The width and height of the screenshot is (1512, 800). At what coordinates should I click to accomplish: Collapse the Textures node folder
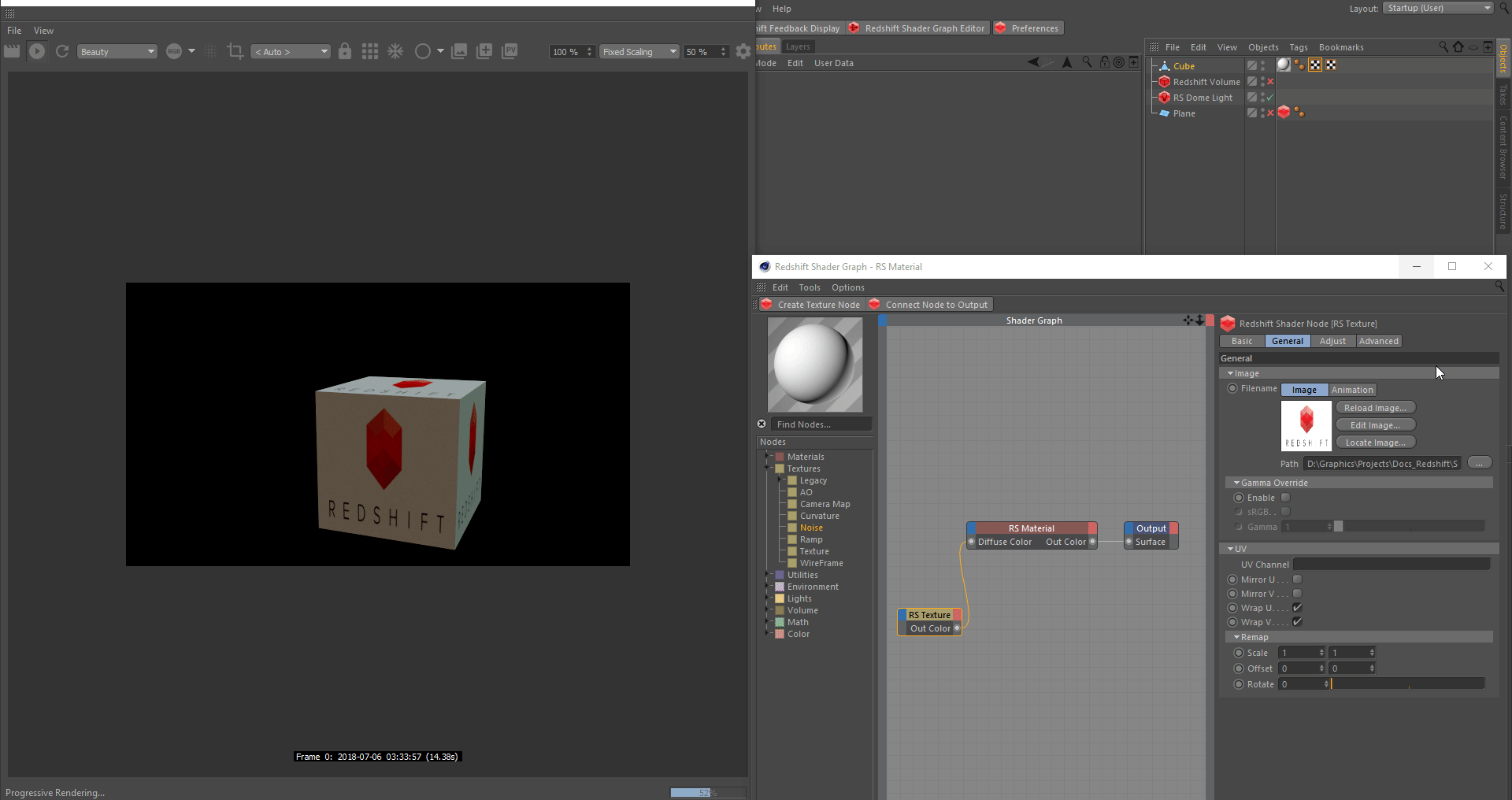click(x=767, y=469)
